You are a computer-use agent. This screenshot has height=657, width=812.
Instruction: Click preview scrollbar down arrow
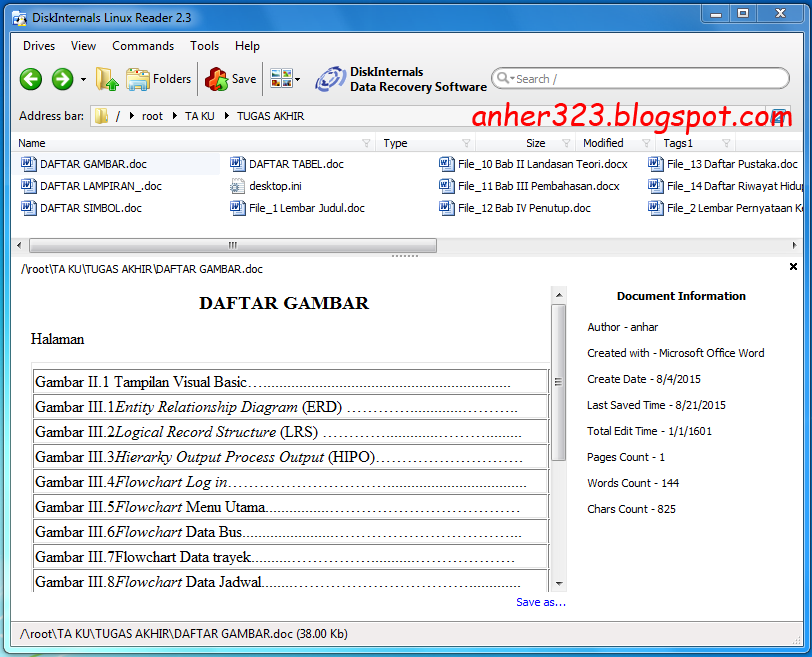point(559,583)
